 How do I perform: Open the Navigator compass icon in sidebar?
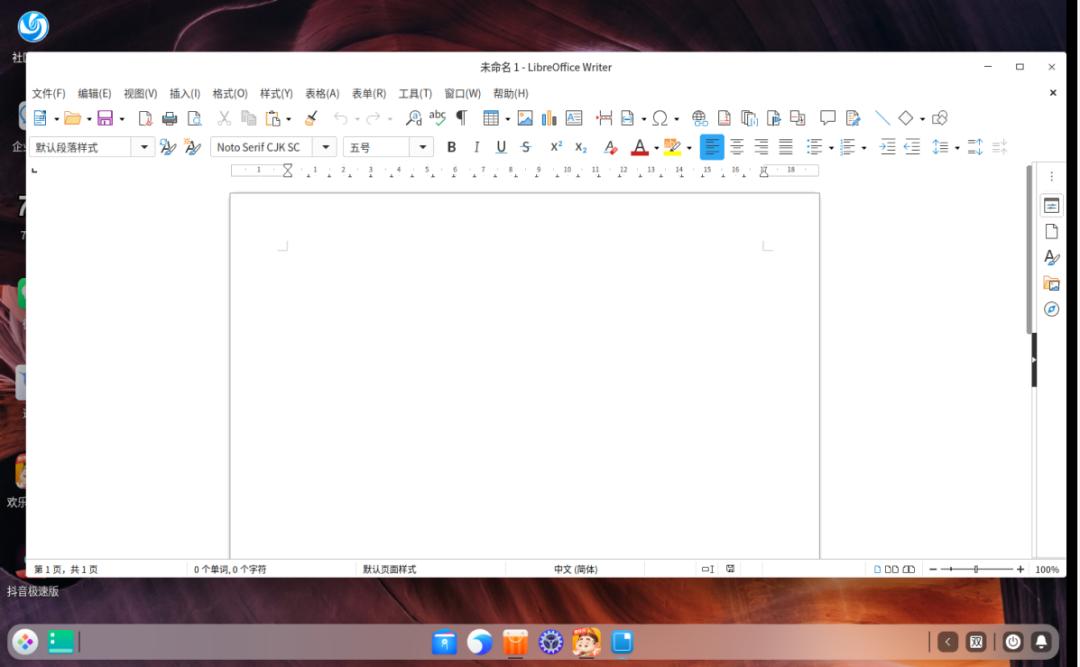pyautogui.click(x=1051, y=309)
